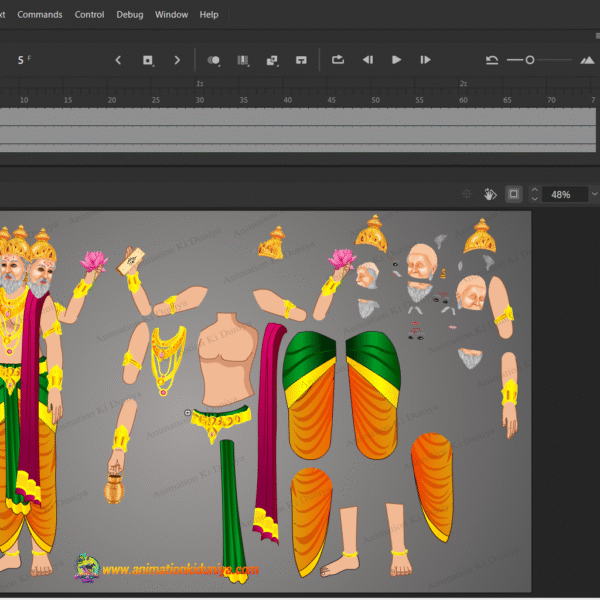Toggle the Loop playback icon
Image resolution: width=600 pixels, height=600 pixels.
pyautogui.click(x=338, y=60)
